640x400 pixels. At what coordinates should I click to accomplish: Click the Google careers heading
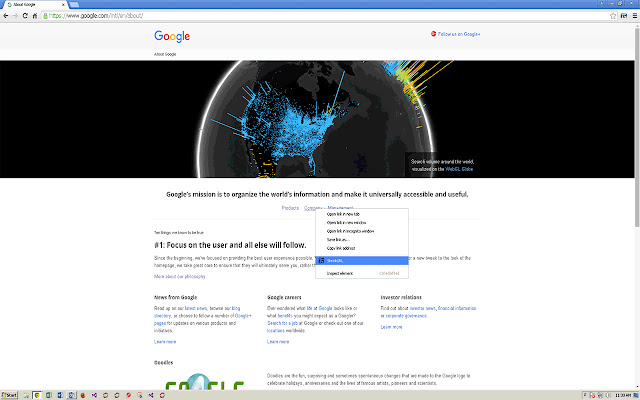coord(284,297)
